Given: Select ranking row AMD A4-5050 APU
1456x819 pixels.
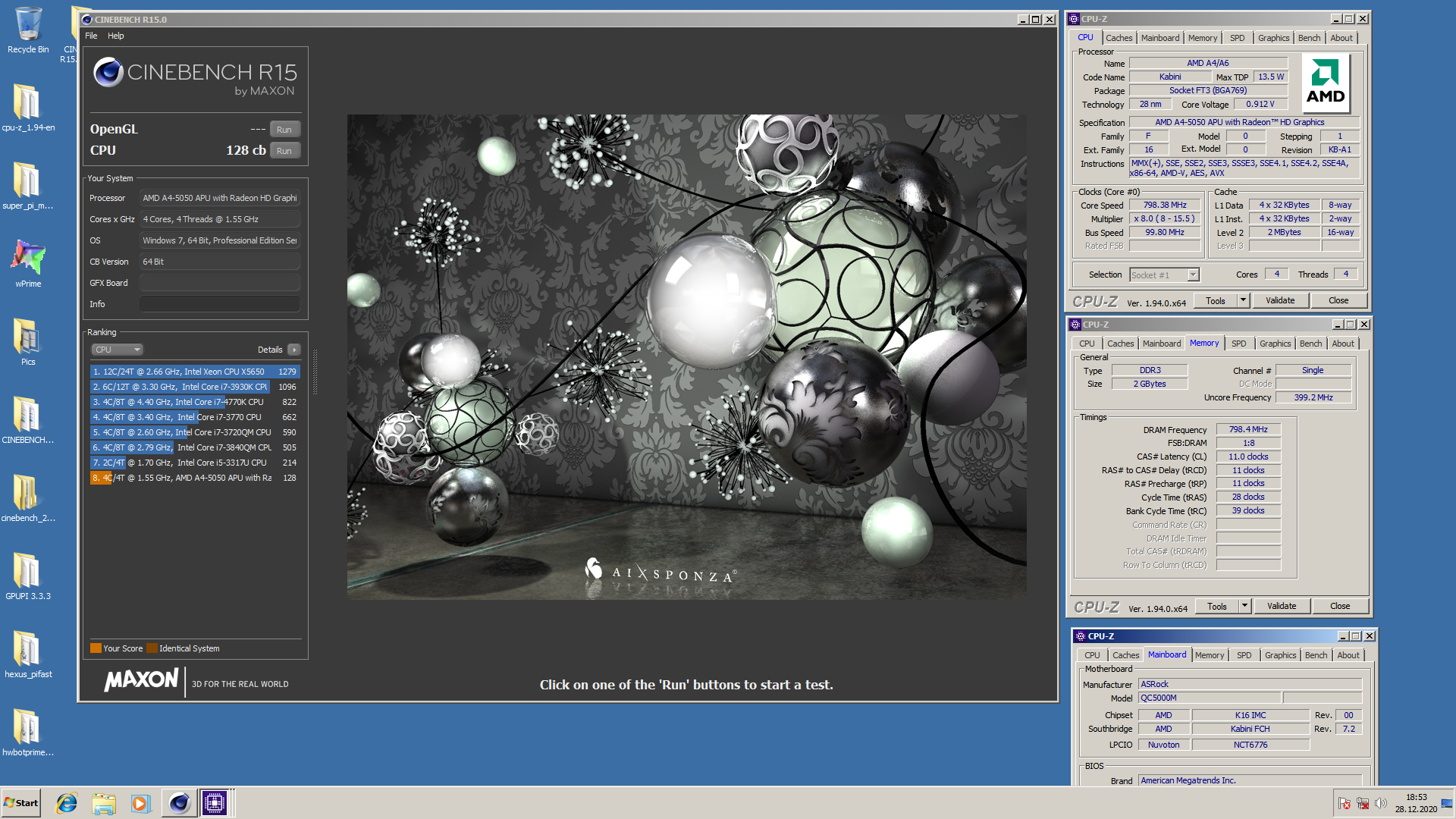Looking at the screenshot, I should tap(195, 478).
